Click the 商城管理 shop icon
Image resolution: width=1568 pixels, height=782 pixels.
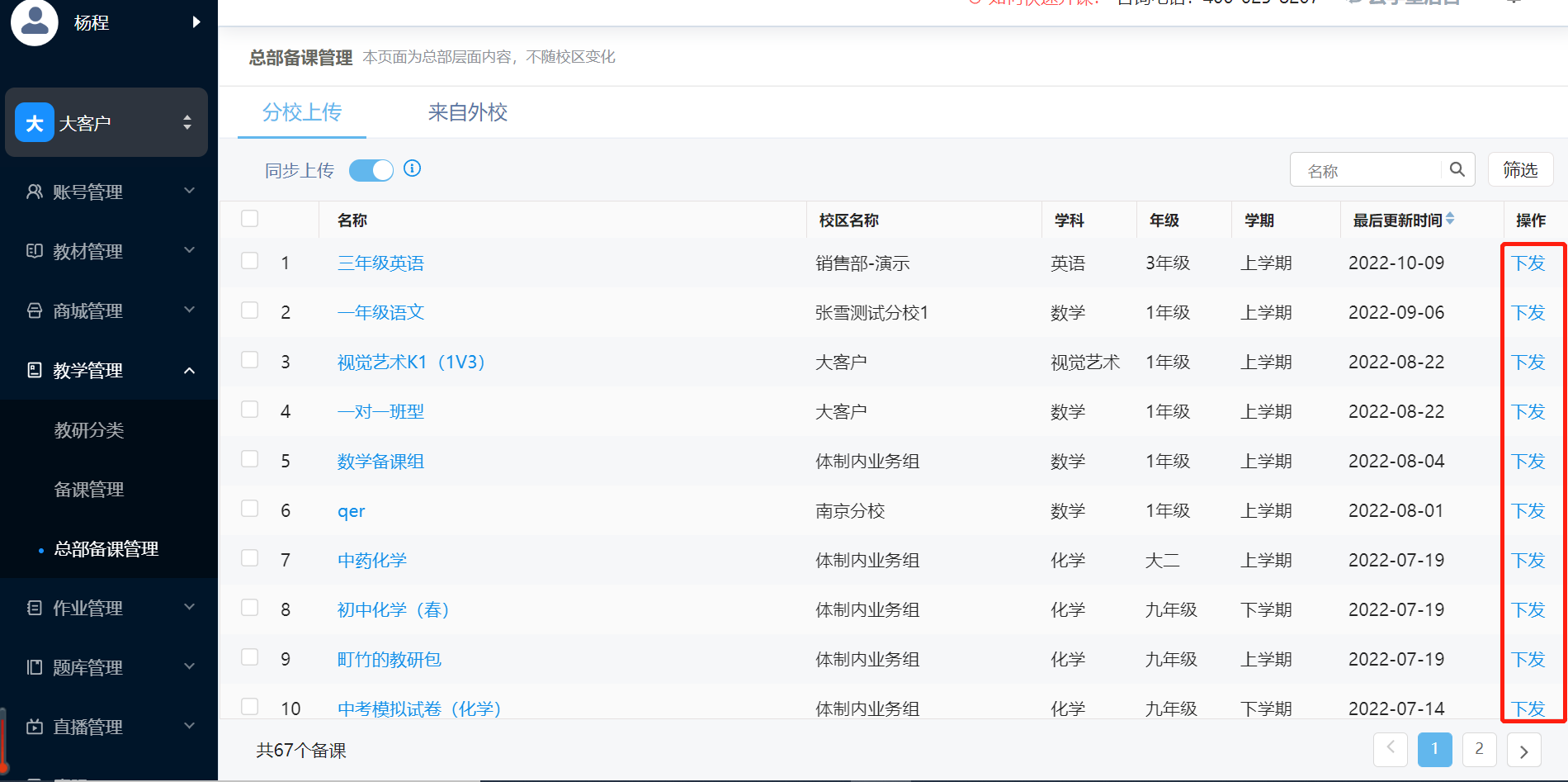35,310
